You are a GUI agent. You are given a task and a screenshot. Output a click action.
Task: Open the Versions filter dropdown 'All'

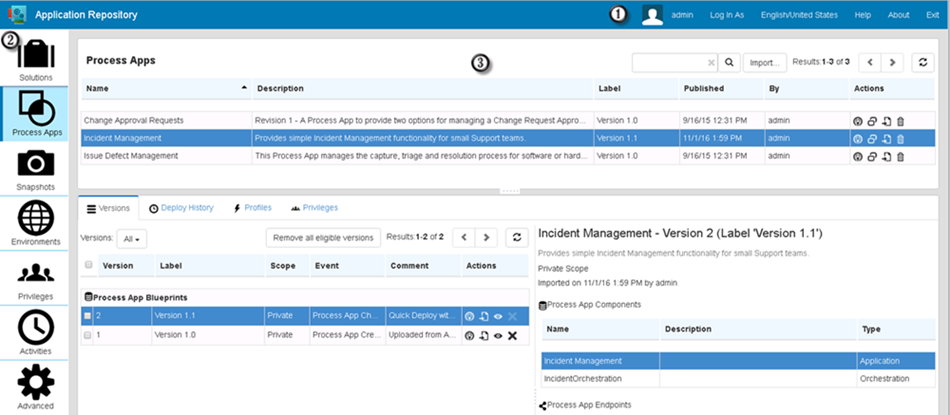131,239
